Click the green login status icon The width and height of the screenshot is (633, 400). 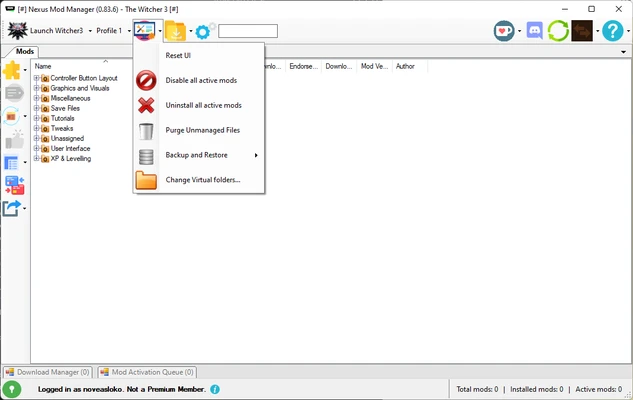12,390
